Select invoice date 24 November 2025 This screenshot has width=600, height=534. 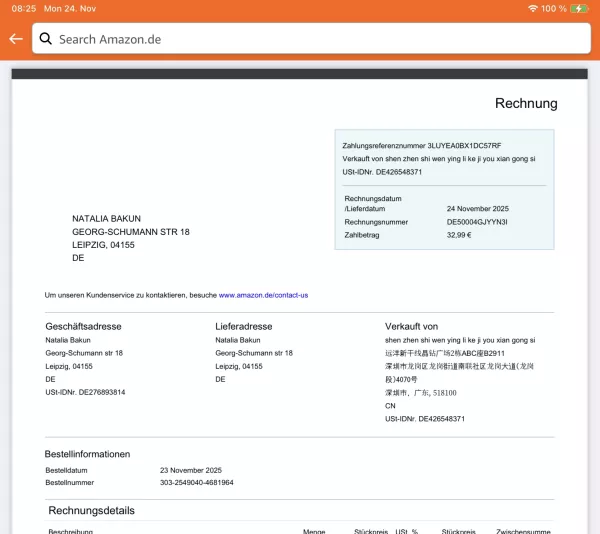(478, 208)
